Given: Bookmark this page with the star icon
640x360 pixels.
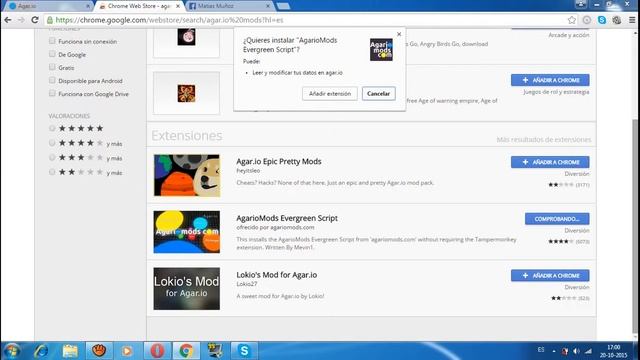Looking at the screenshot, I should (x=571, y=20).
